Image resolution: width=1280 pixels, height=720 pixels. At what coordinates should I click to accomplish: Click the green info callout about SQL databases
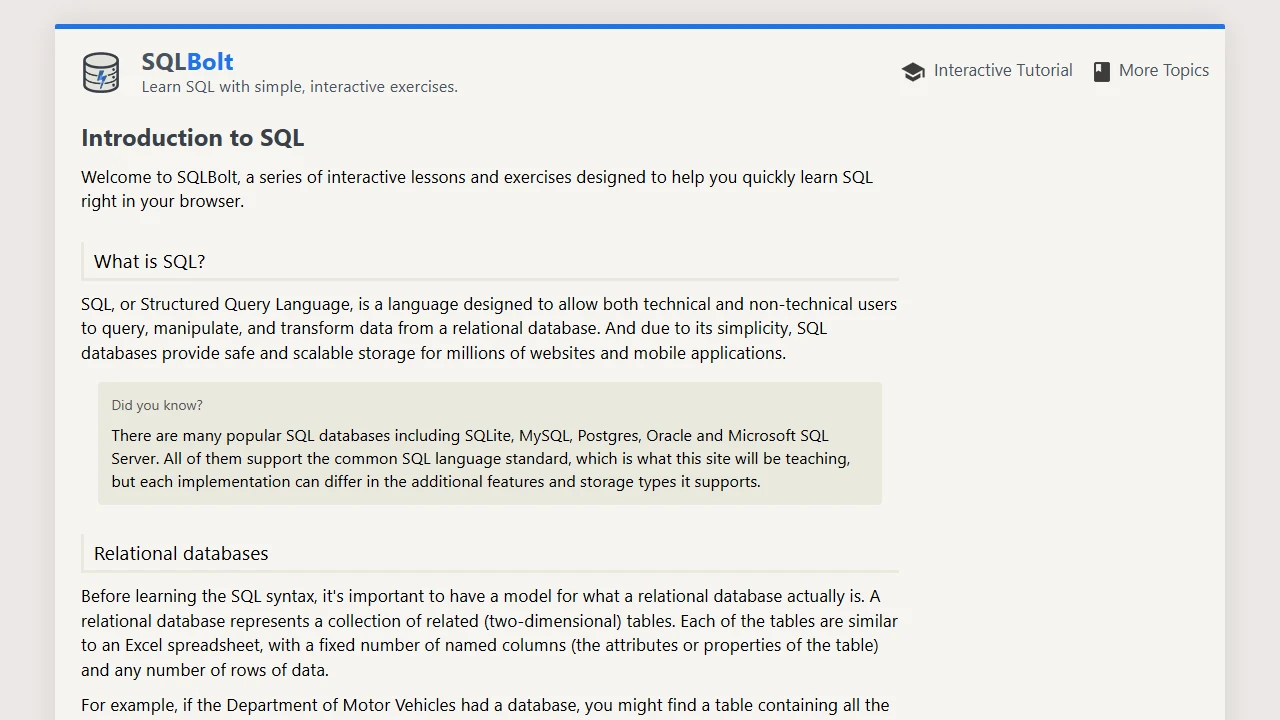(x=489, y=443)
